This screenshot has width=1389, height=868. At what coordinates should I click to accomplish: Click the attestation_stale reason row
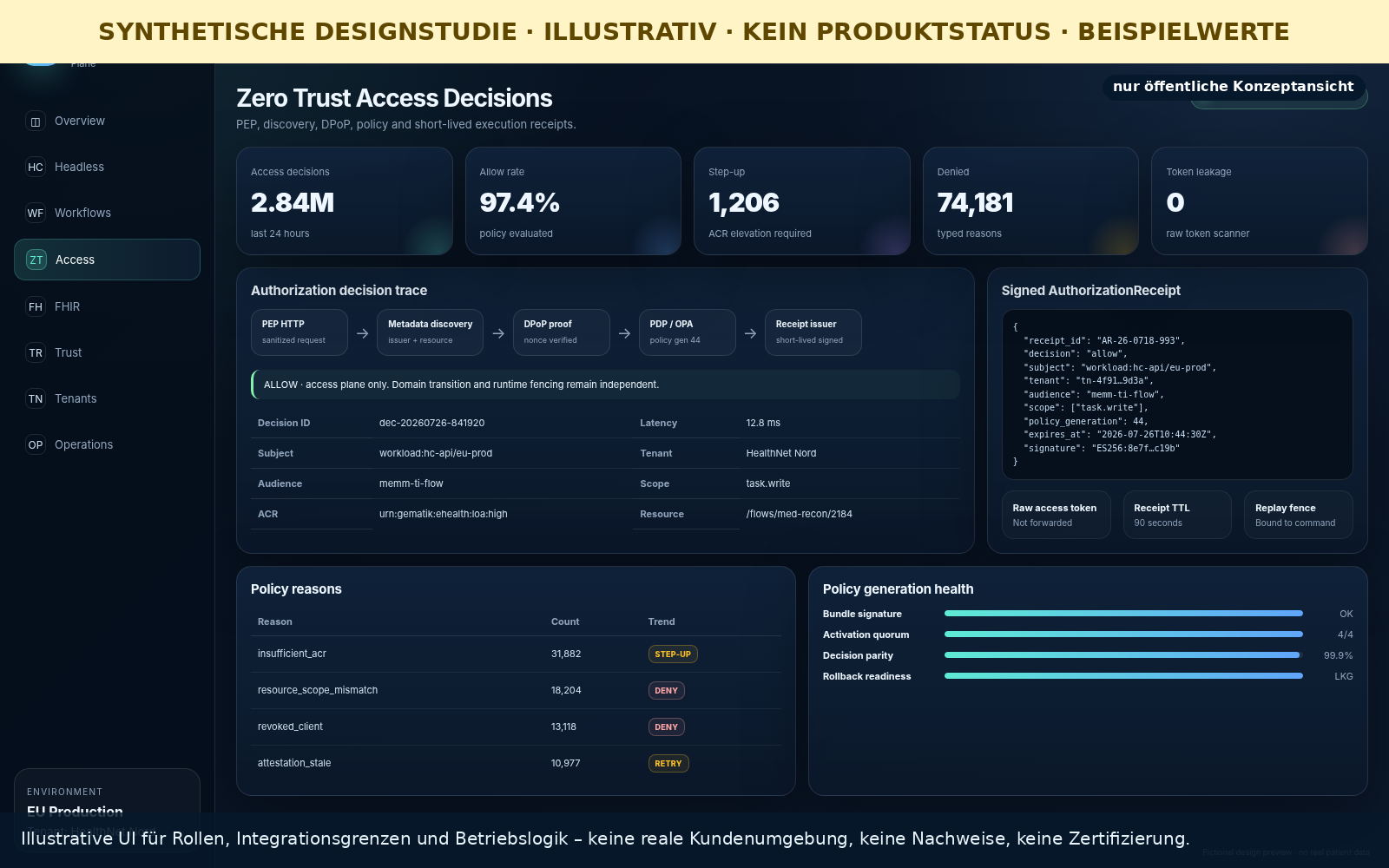pyautogui.click(x=516, y=764)
